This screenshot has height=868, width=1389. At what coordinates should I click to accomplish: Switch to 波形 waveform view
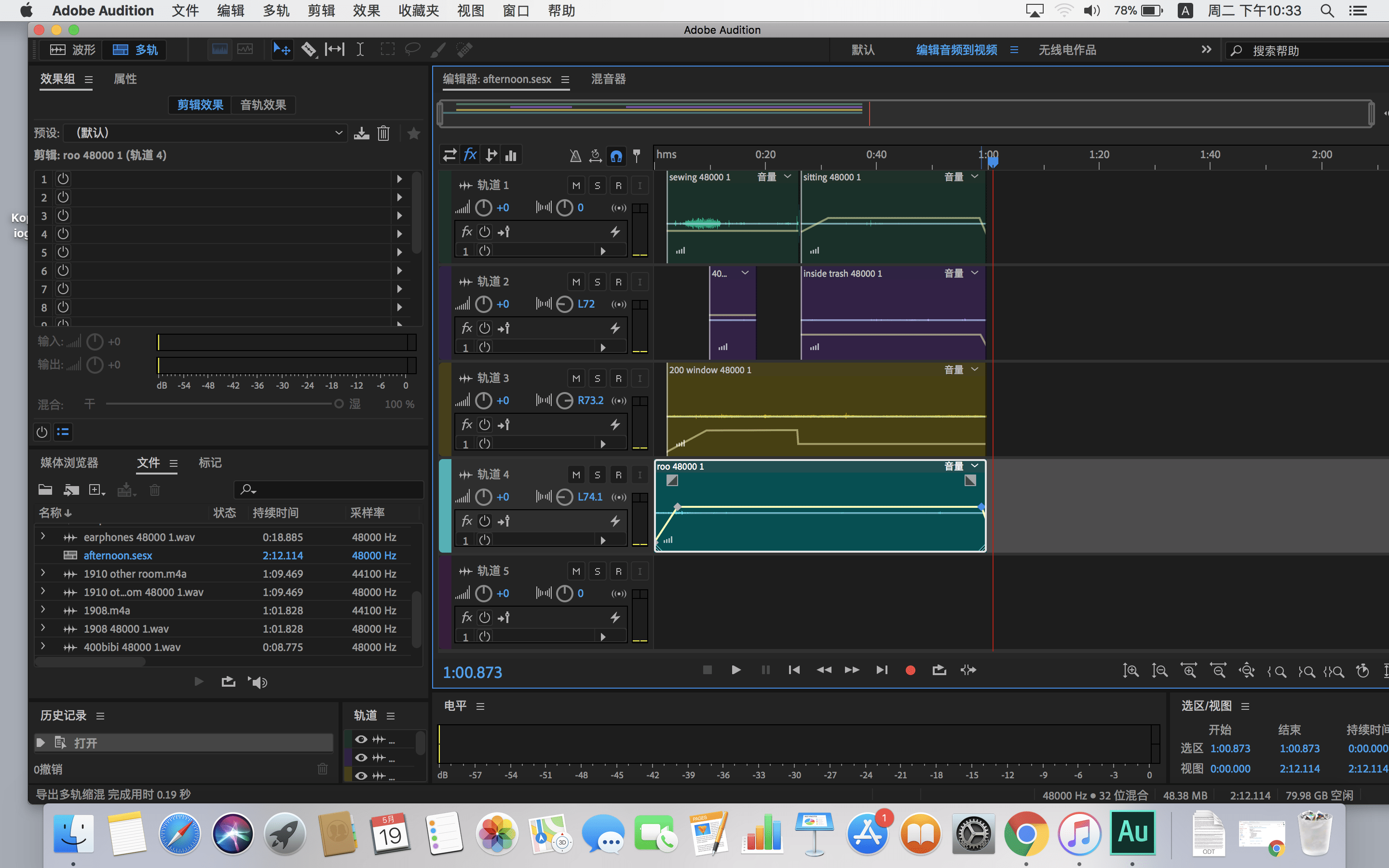72,49
